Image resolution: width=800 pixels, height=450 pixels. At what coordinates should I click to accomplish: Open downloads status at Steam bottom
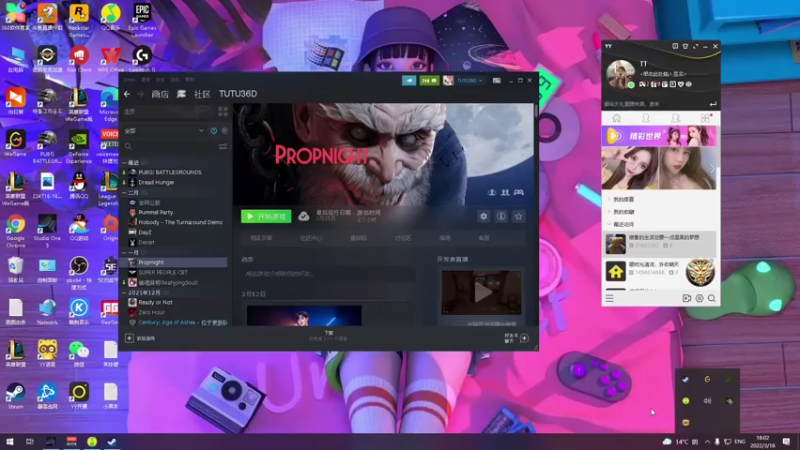pyautogui.click(x=329, y=336)
